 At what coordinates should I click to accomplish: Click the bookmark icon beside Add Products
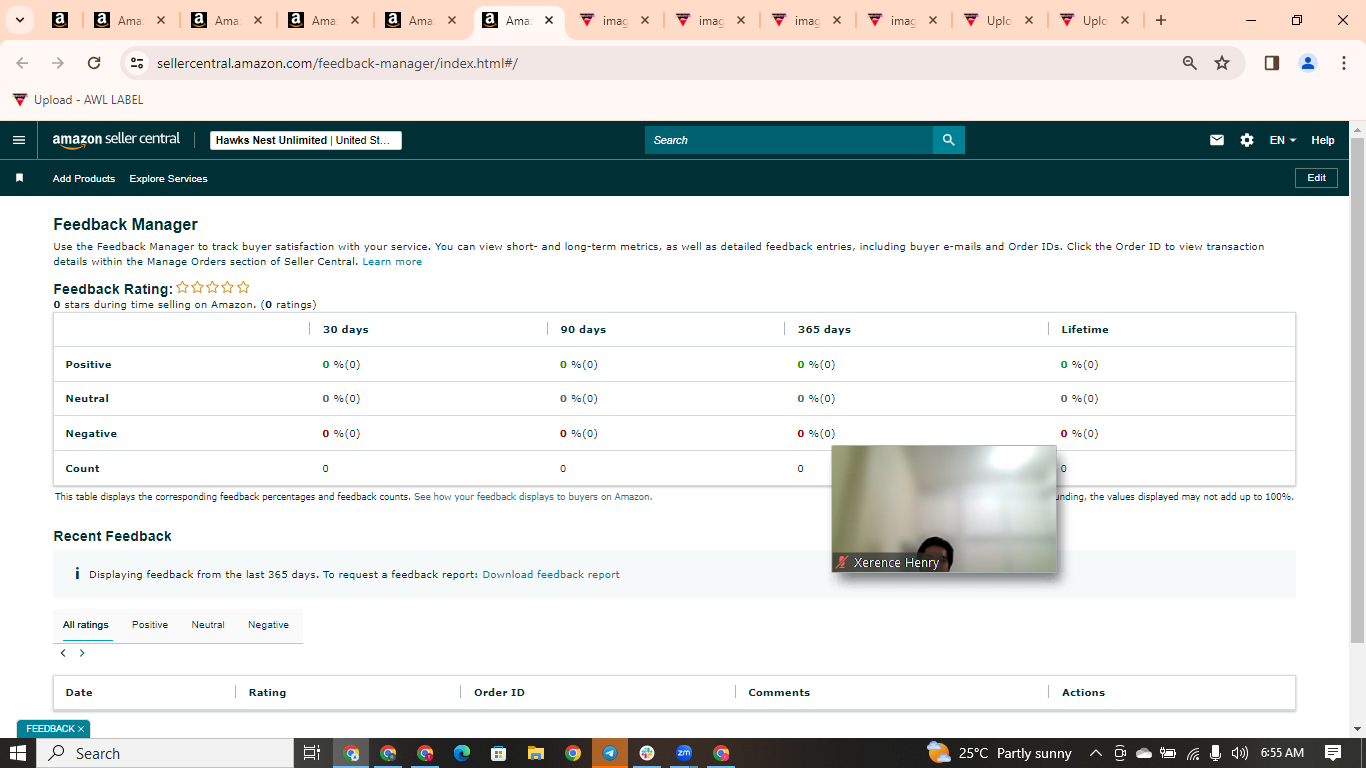[19, 178]
